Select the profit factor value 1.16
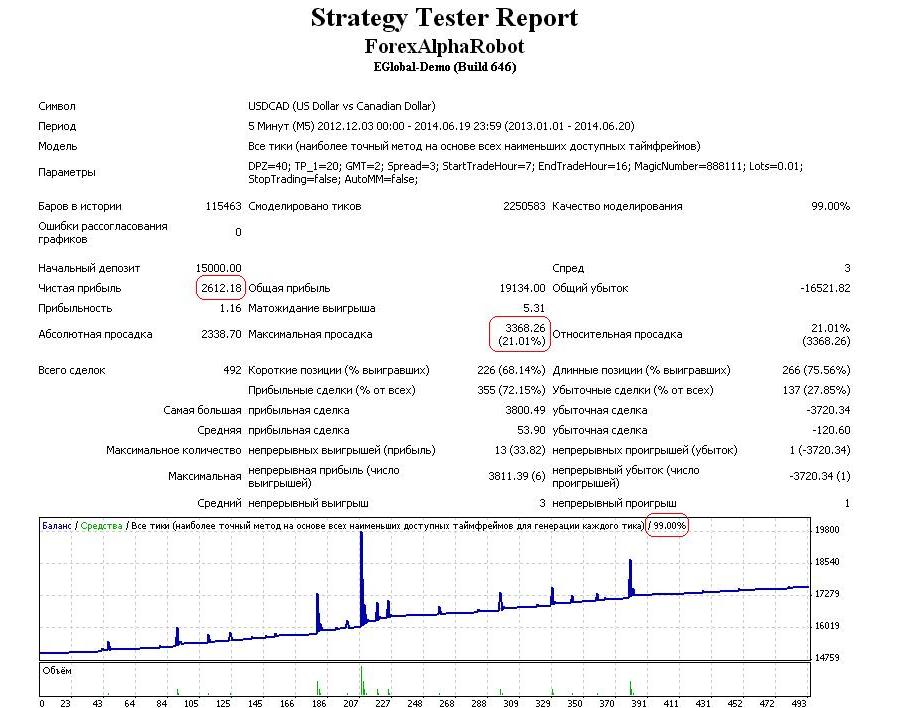This screenshot has height=708, width=908. point(230,308)
